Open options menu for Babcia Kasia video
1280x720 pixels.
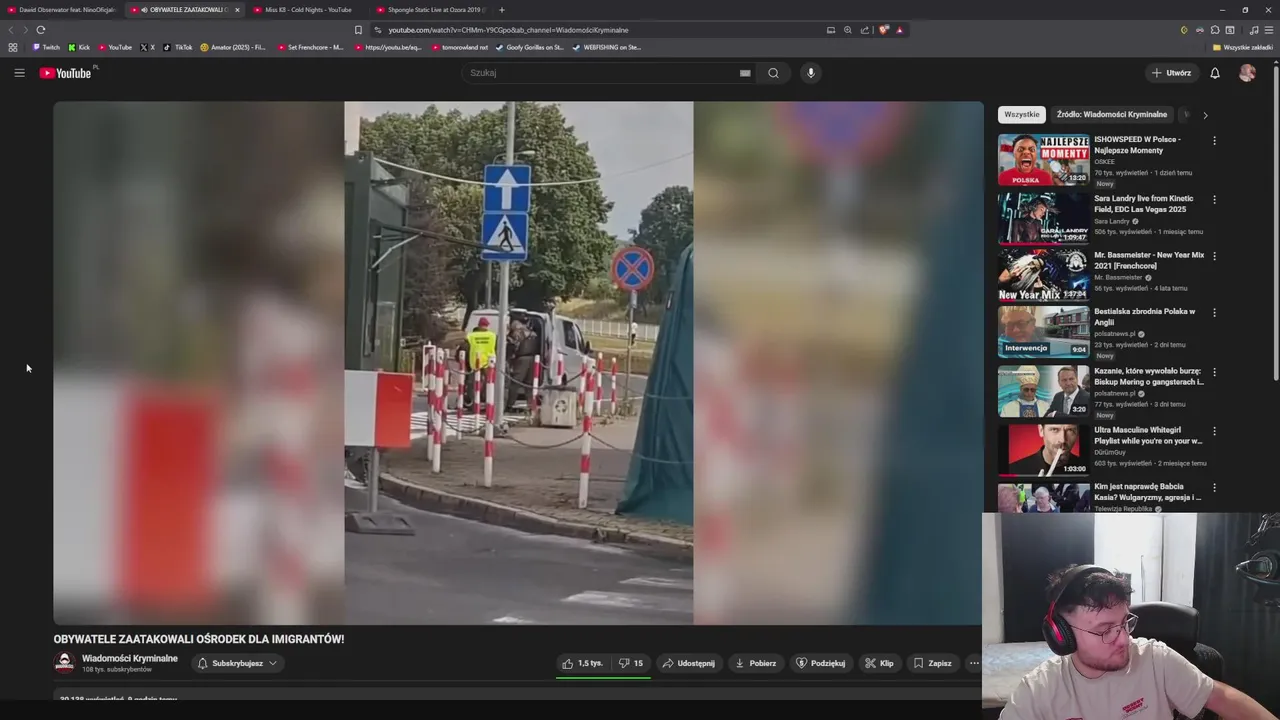(1215, 488)
